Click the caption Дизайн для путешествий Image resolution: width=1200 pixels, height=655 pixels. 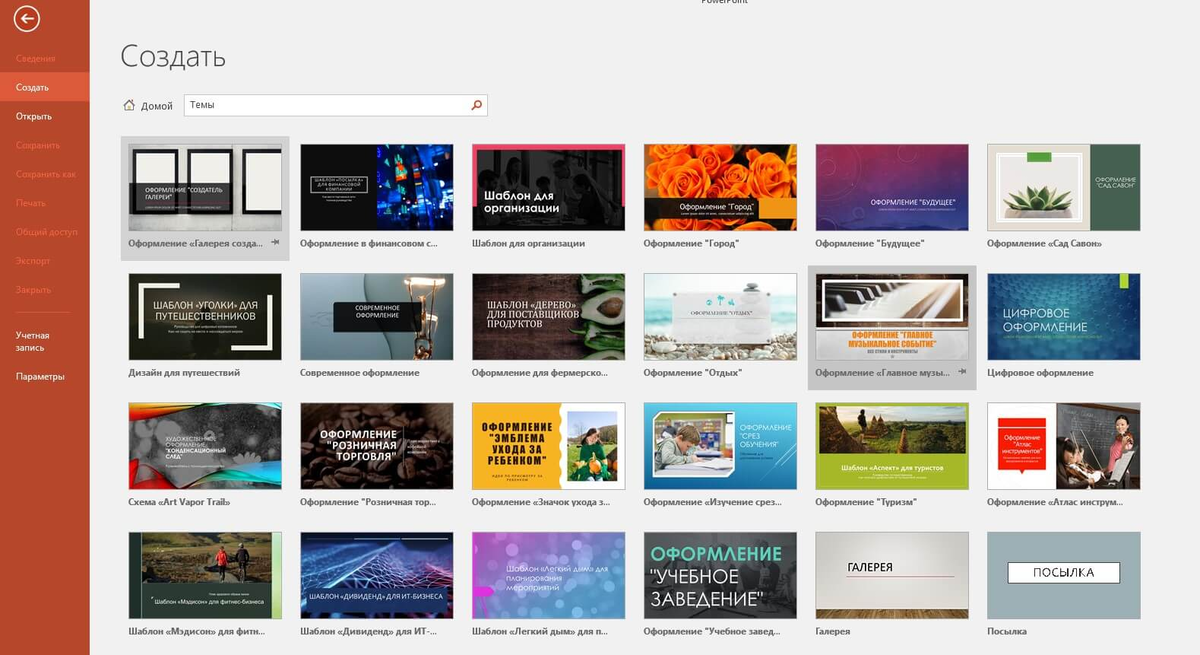(x=184, y=372)
